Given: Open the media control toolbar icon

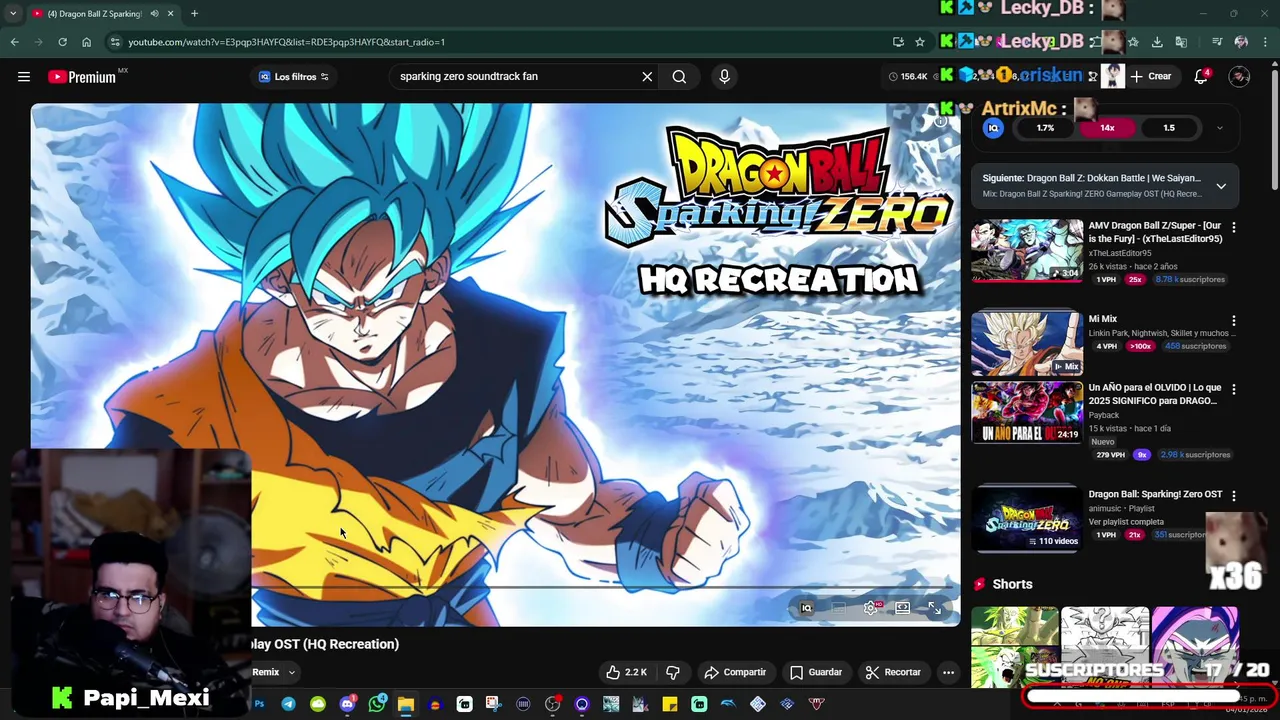Looking at the screenshot, I should coord(1217,42).
